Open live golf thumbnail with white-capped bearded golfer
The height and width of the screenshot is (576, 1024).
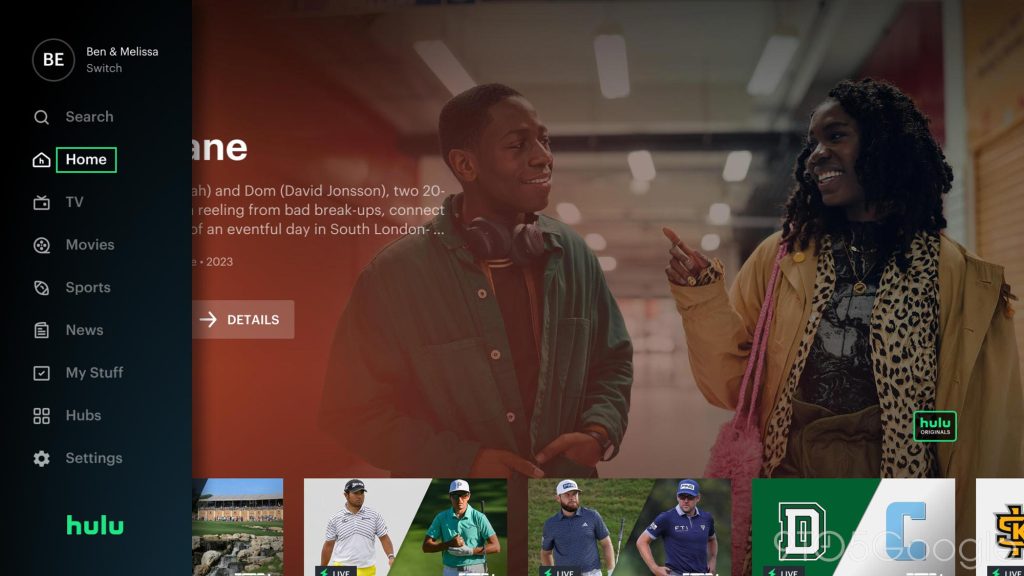click(629, 527)
